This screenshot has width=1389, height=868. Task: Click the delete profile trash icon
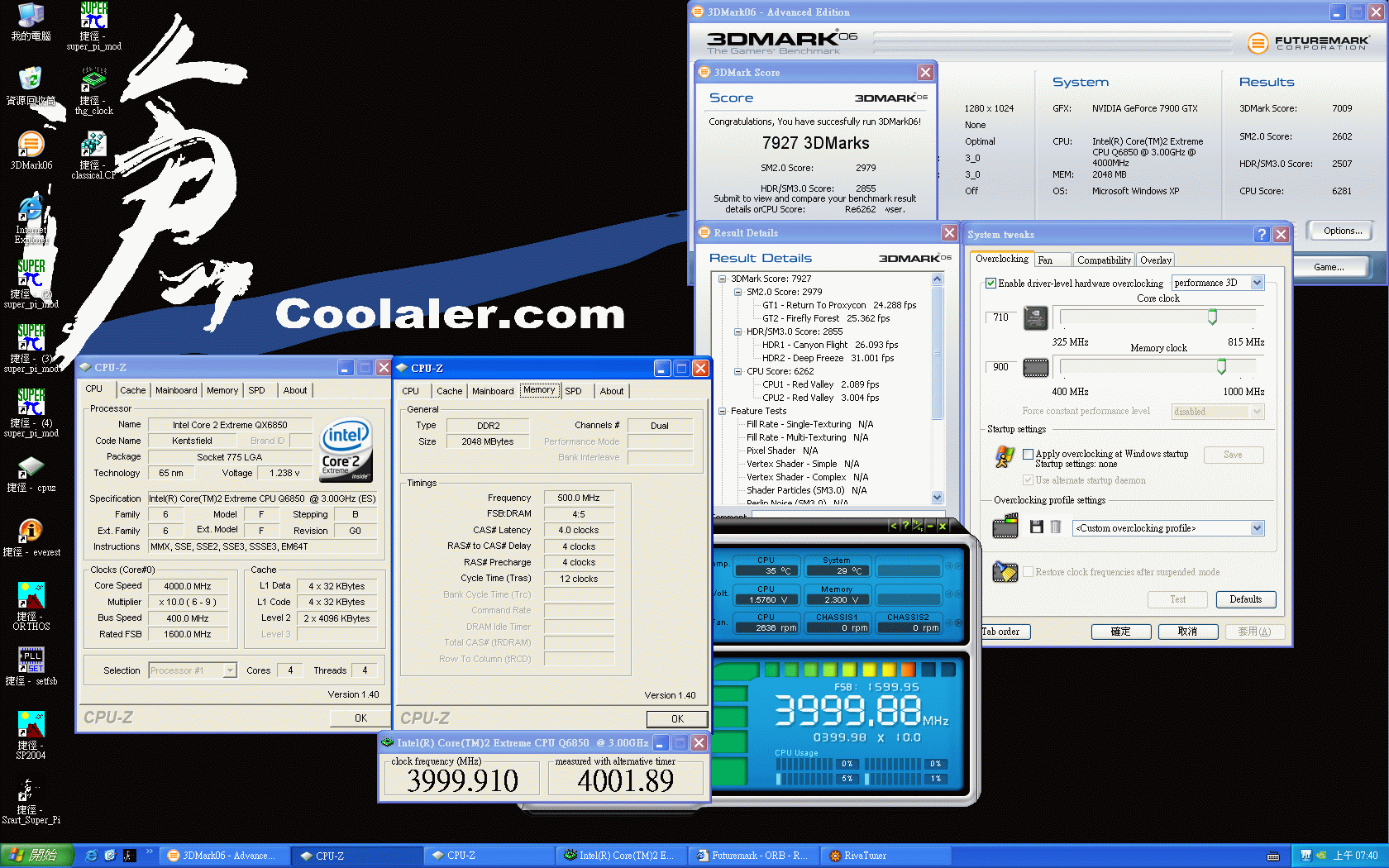[1056, 527]
